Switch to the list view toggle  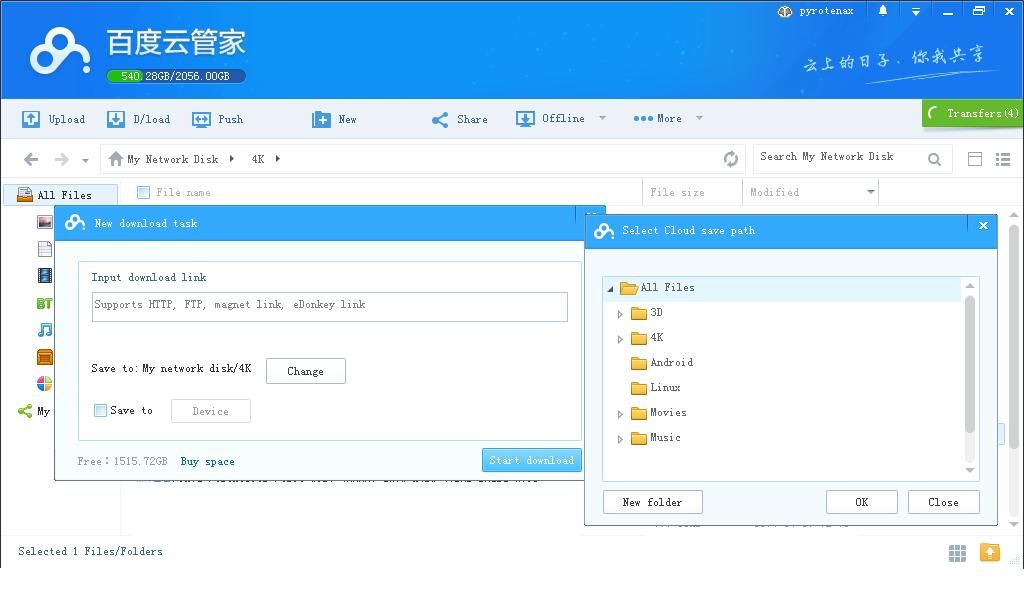(1004, 158)
